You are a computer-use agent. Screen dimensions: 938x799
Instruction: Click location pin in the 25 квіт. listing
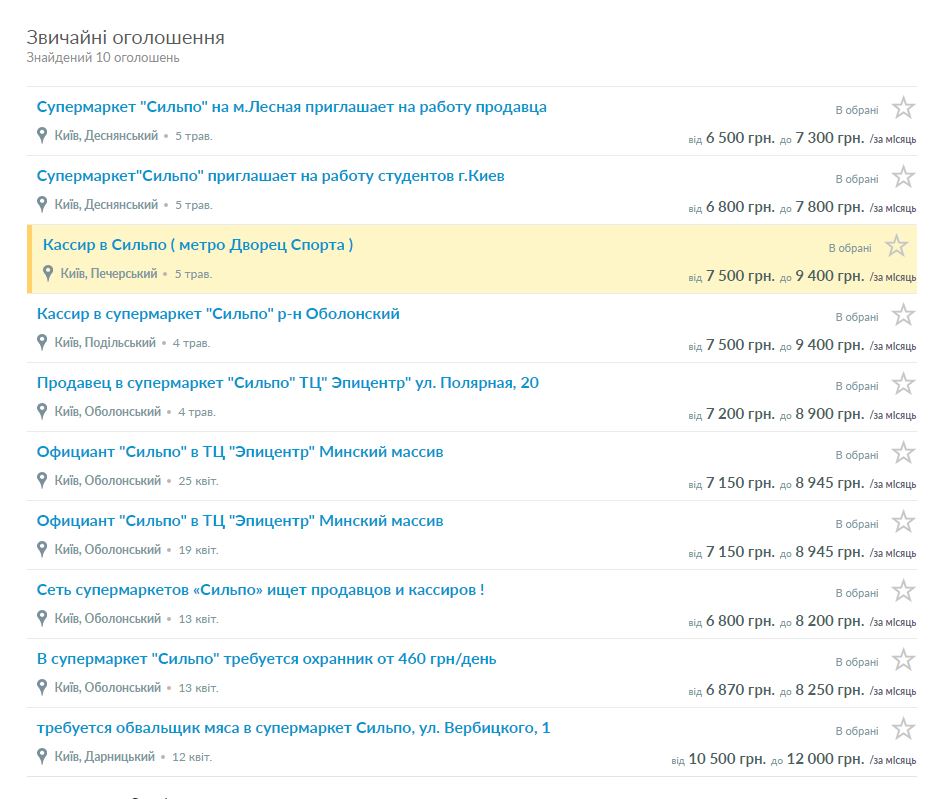point(42,480)
